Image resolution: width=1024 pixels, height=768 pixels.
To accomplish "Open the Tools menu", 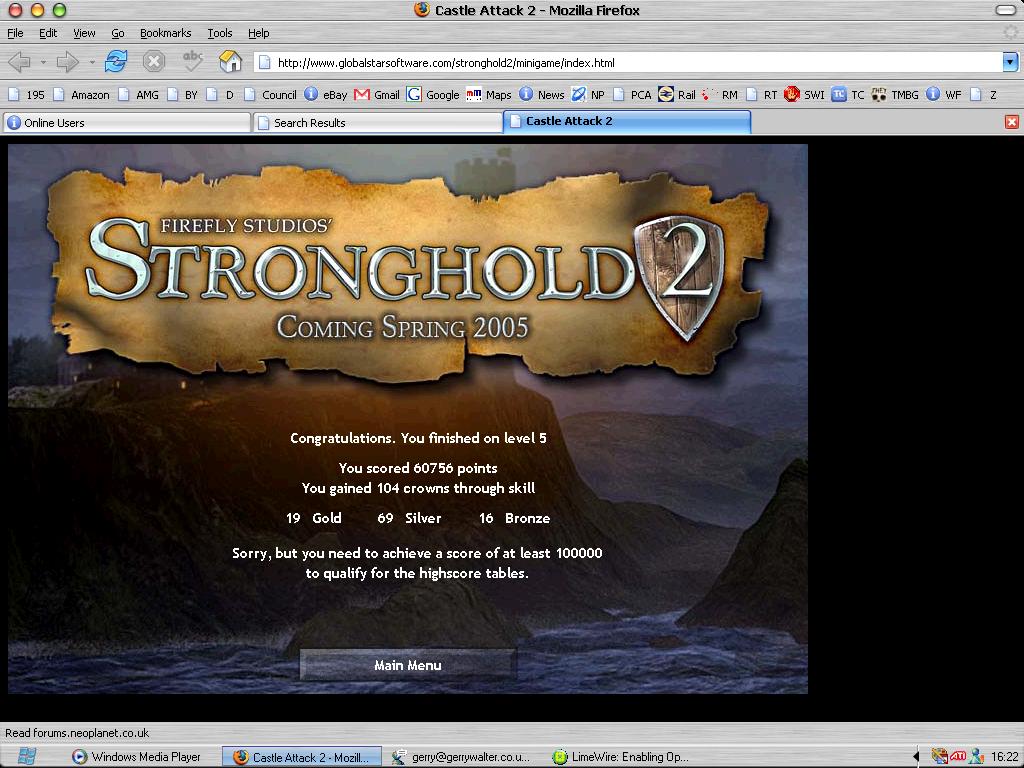I will coord(219,33).
